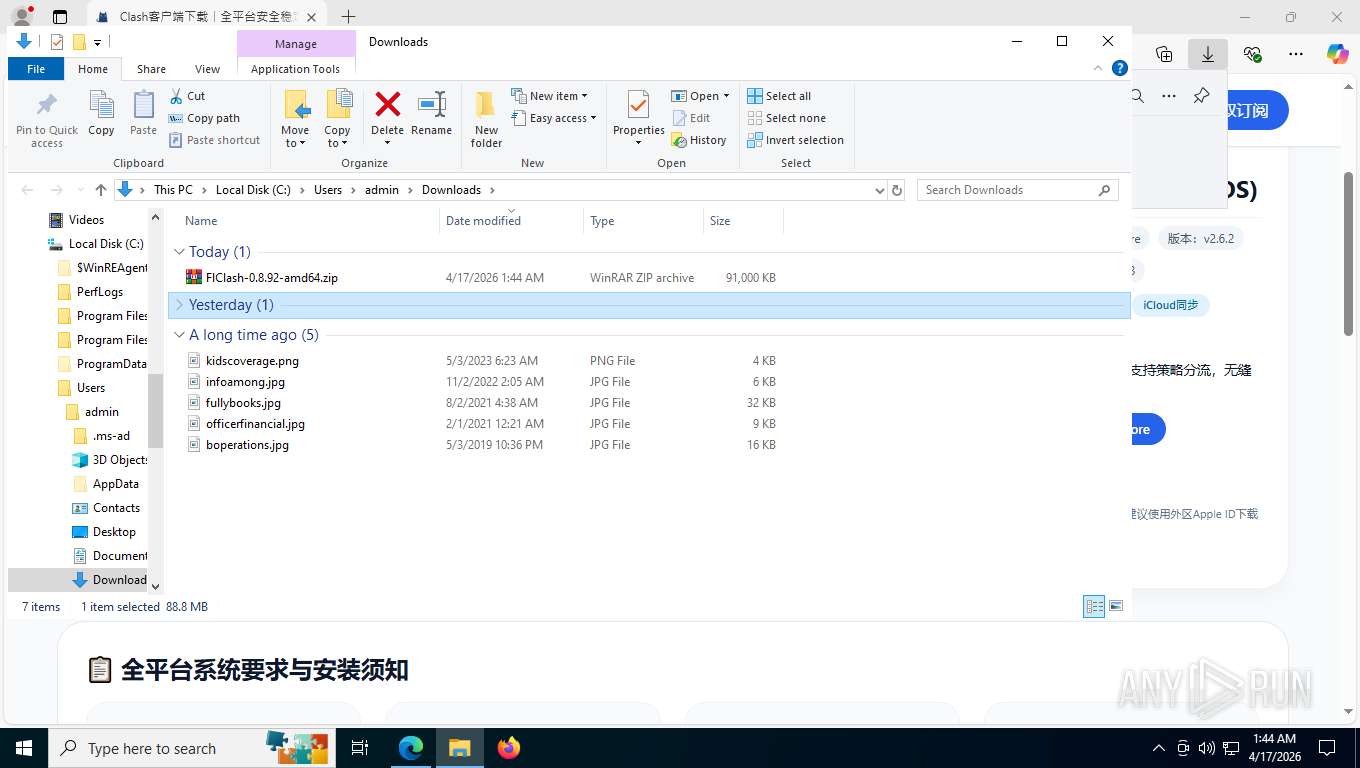Click Invert selection

[x=795, y=140]
